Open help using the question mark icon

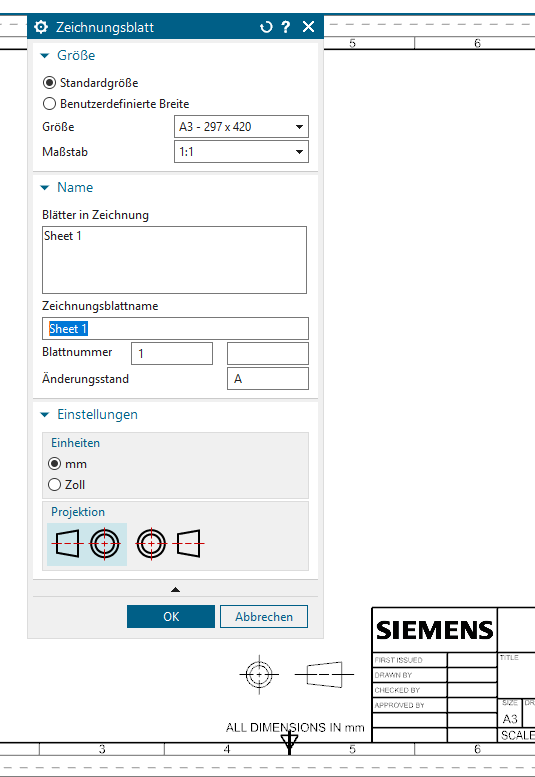286,27
